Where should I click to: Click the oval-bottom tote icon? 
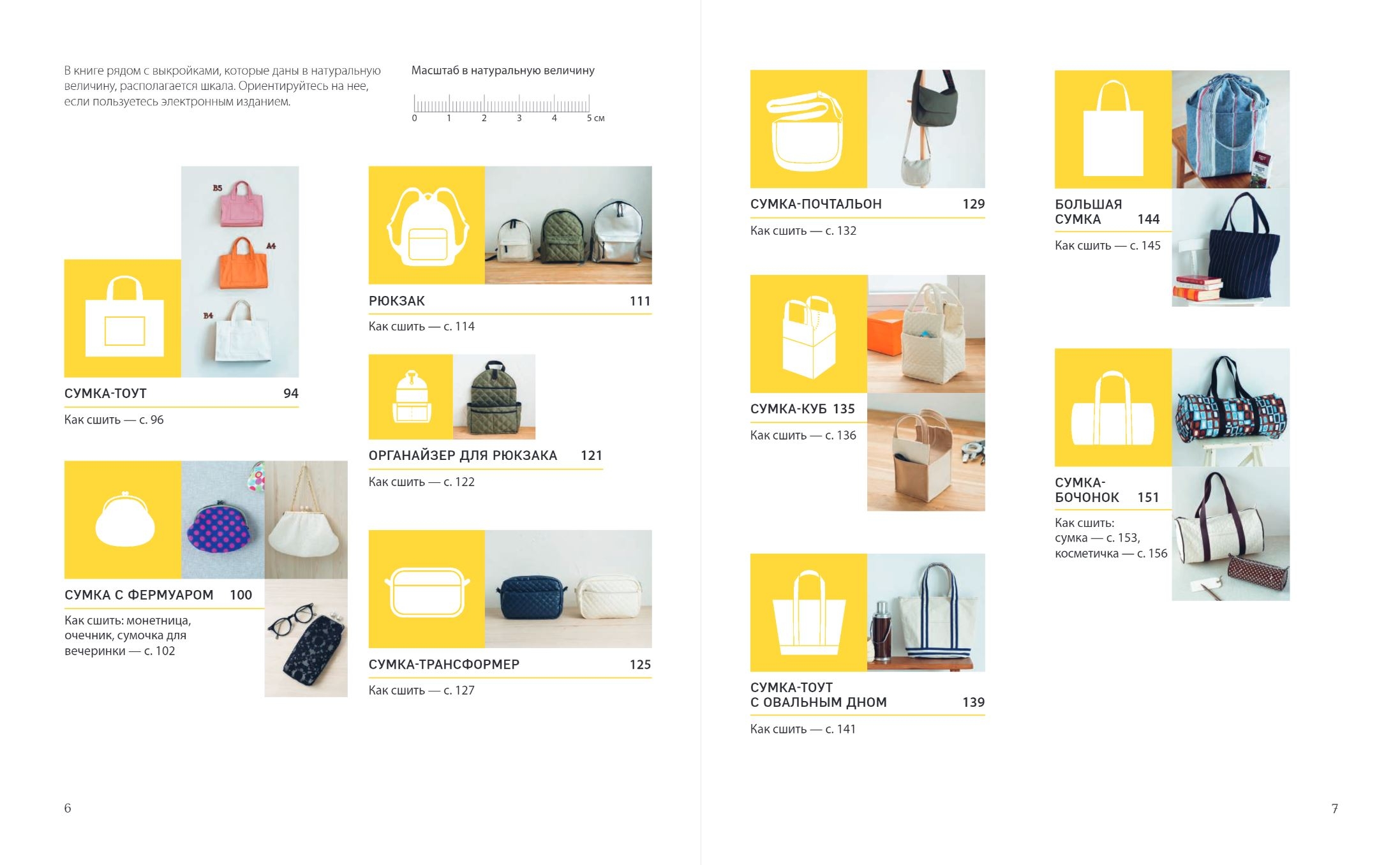(x=808, y=612)
